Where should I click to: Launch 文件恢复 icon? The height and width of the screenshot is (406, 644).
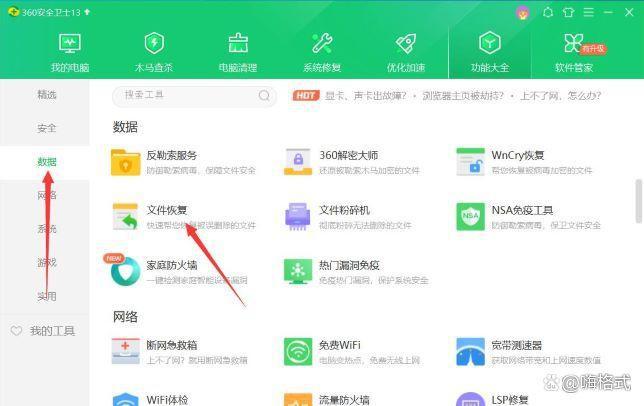[x=126, y=217]
